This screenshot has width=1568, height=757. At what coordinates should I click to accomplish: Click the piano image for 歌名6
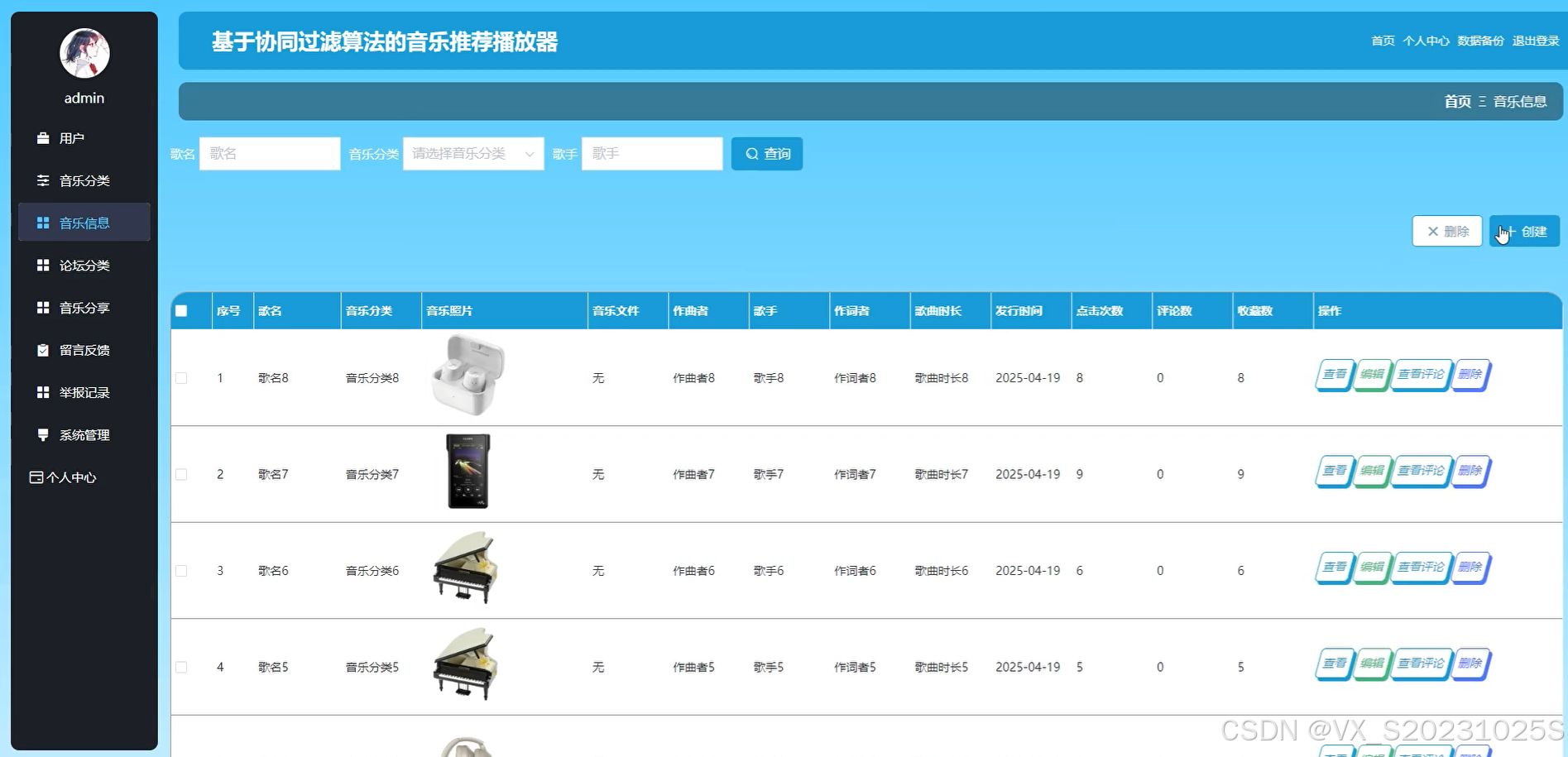point(466,568)
